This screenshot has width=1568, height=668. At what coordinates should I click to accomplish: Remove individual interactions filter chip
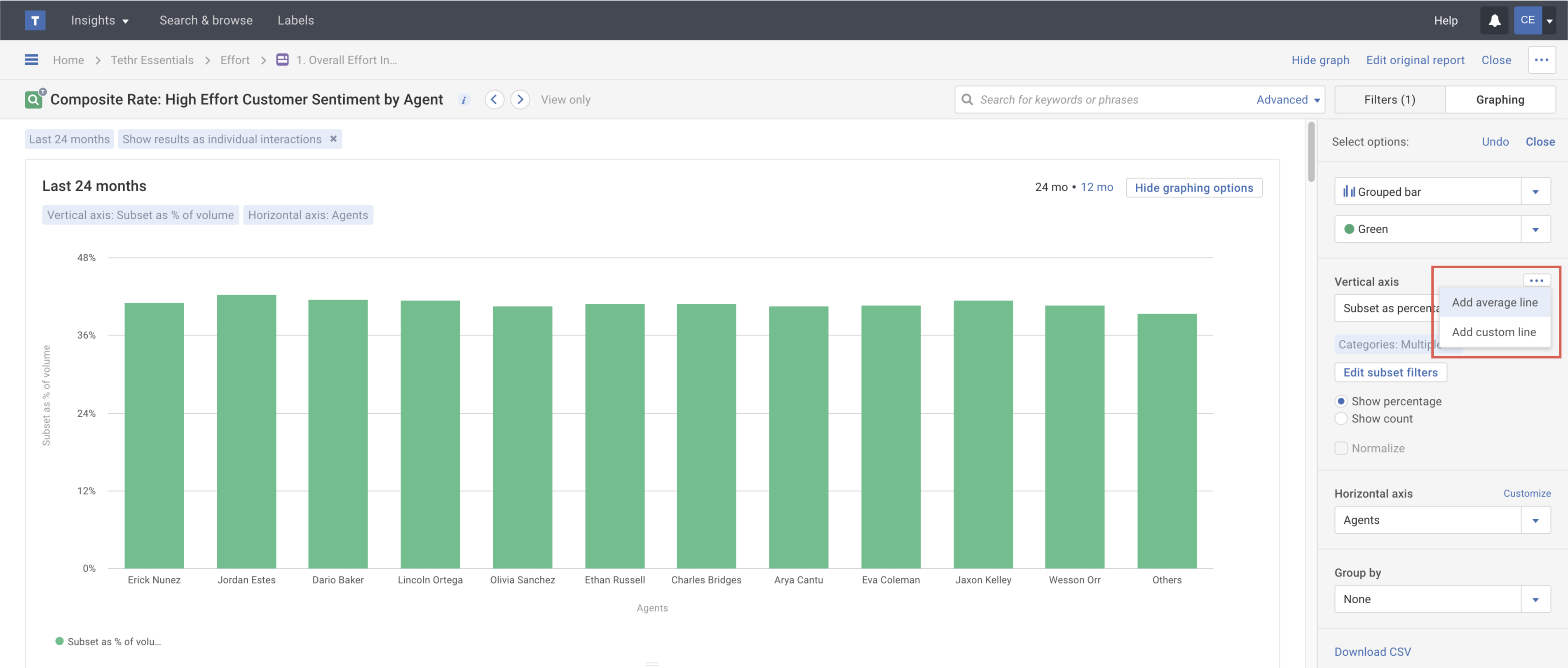coord(333,139)
